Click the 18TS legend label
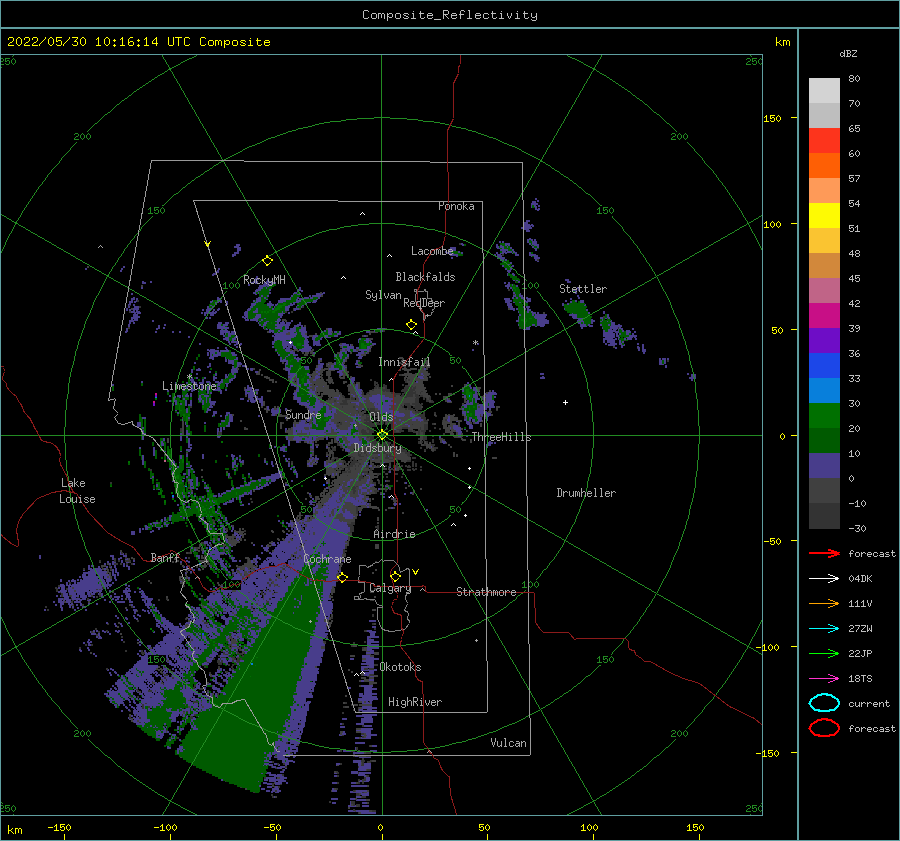 pyautogui.click(x=860, y=679)
